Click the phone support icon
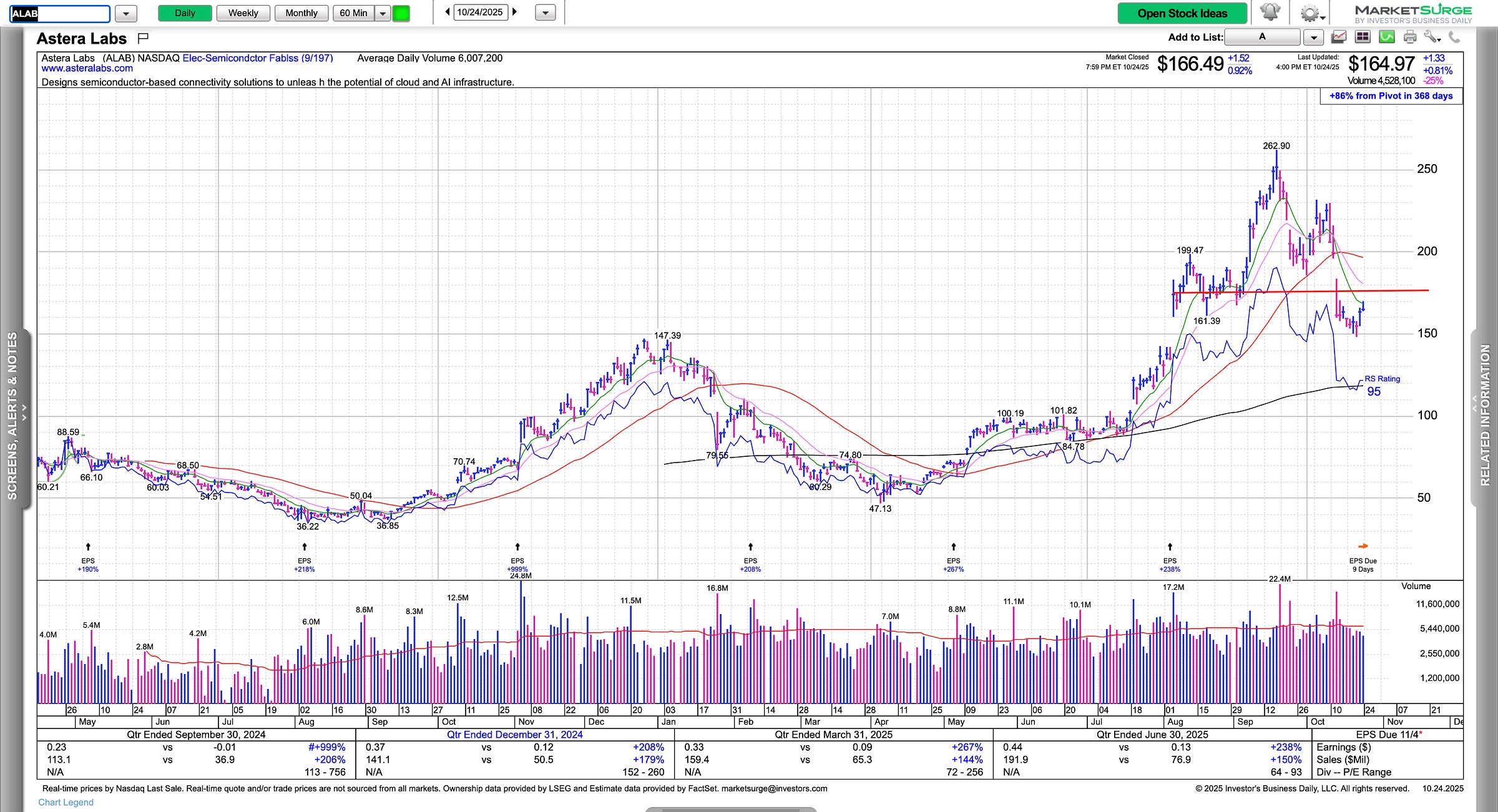This screenshot has width=1498, height=812. (1454, 37)
